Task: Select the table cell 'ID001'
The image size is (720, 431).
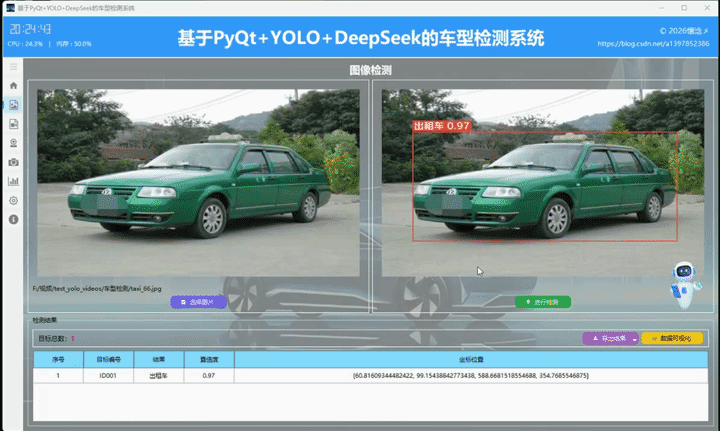Action: pyautogui.click(x=108, y=375)
